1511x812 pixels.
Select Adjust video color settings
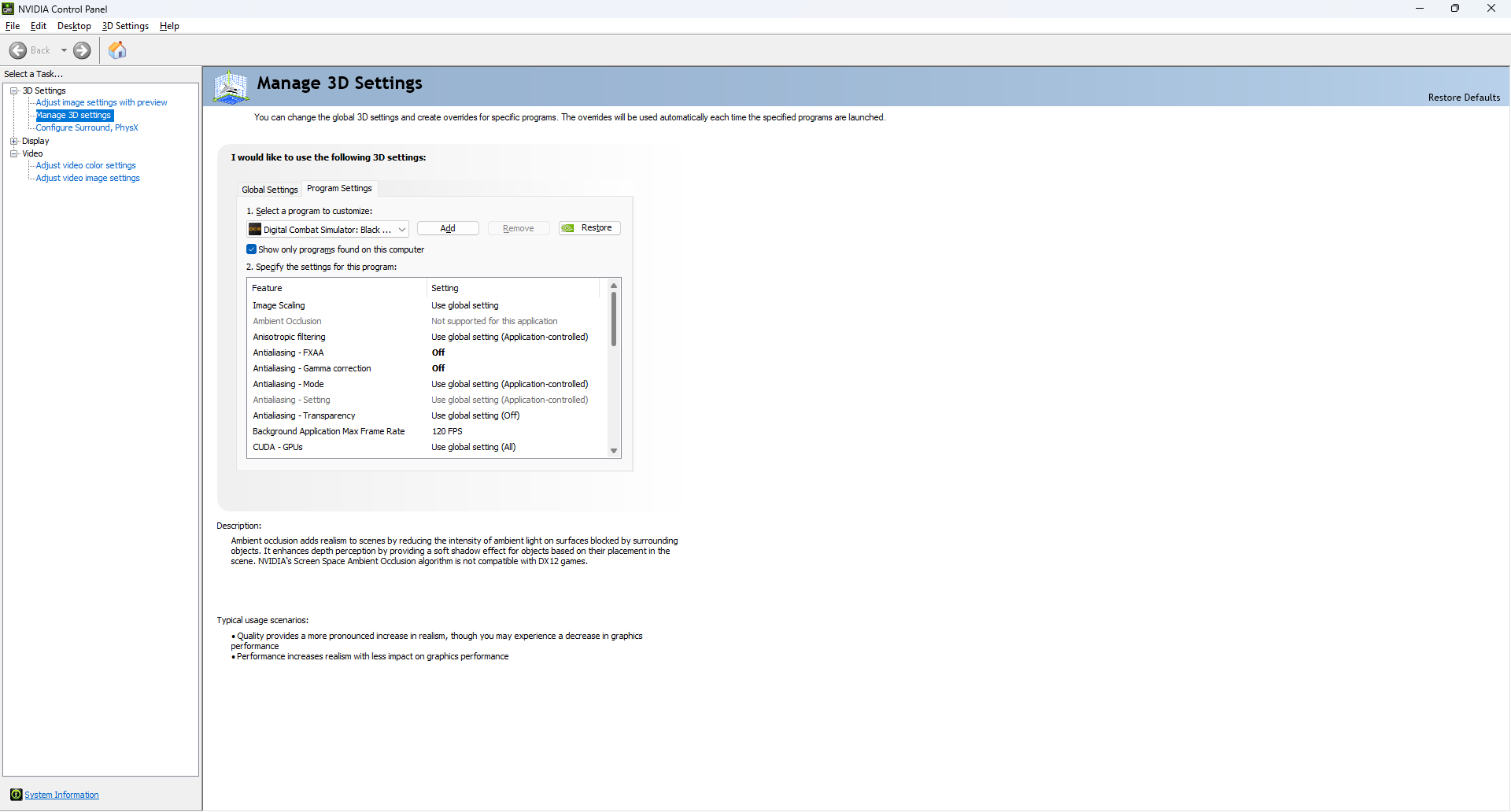pos(86,165)
